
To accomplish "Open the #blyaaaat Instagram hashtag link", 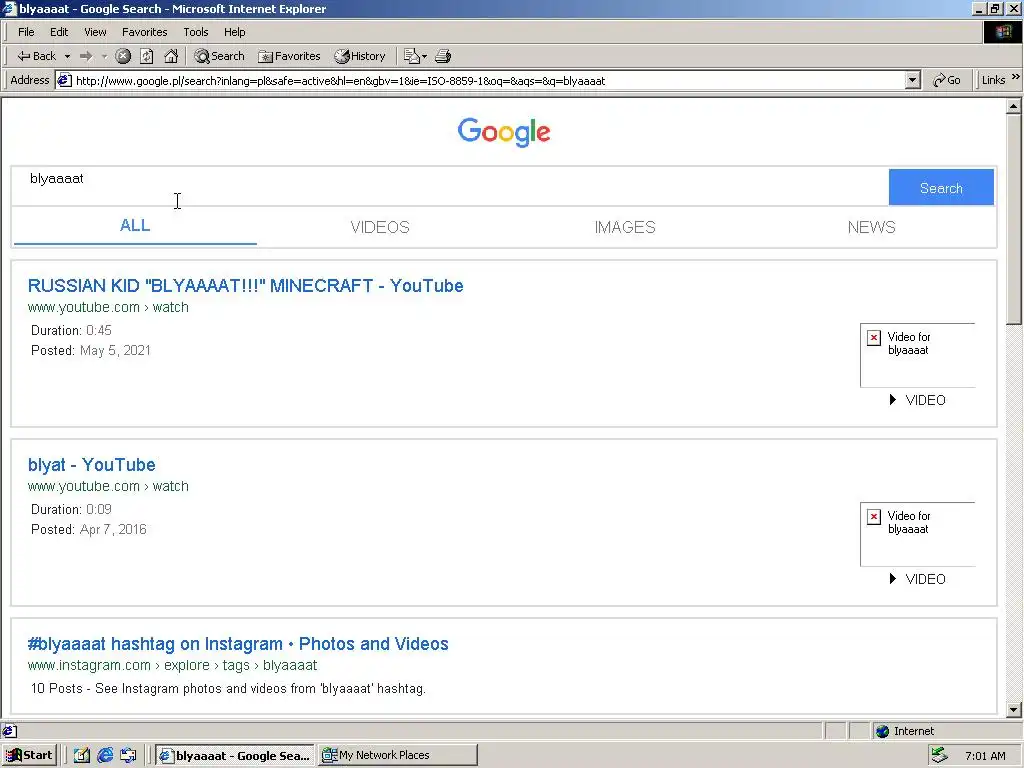I will (238, 644).
